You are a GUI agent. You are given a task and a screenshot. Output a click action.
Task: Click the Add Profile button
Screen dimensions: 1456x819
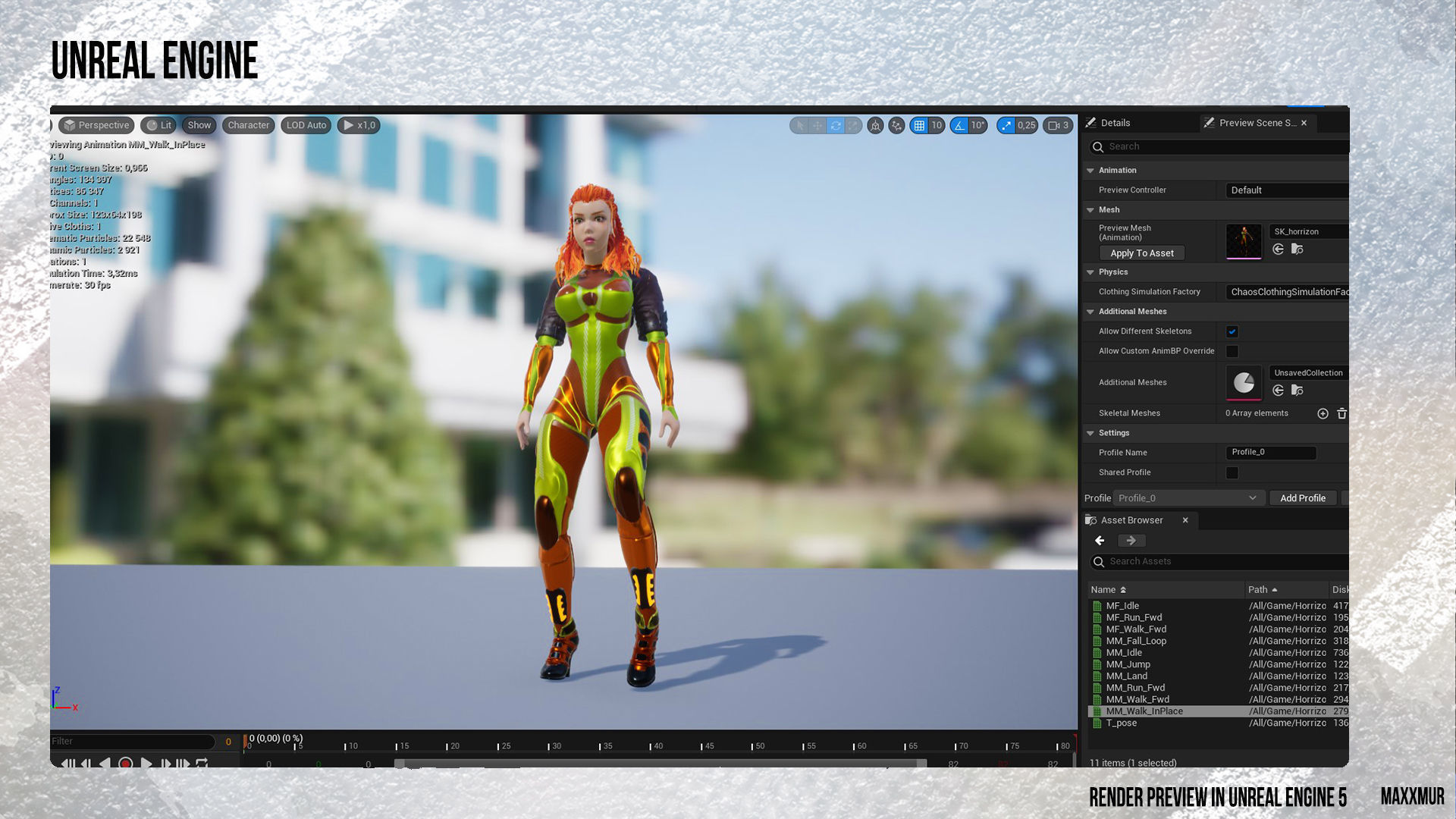[1303, 498]
